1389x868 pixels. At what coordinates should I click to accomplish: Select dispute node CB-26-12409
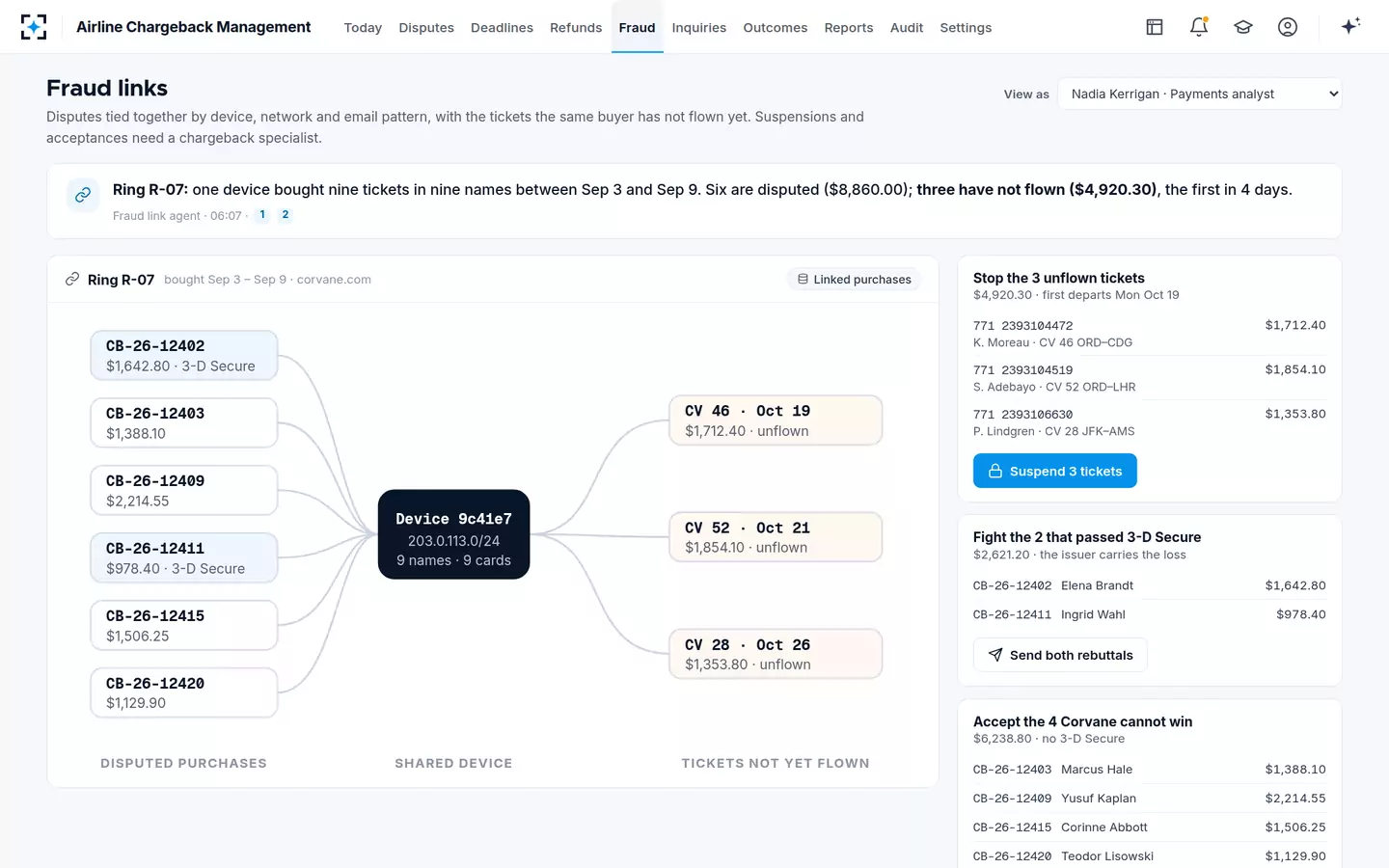click(x=184, y=491)
